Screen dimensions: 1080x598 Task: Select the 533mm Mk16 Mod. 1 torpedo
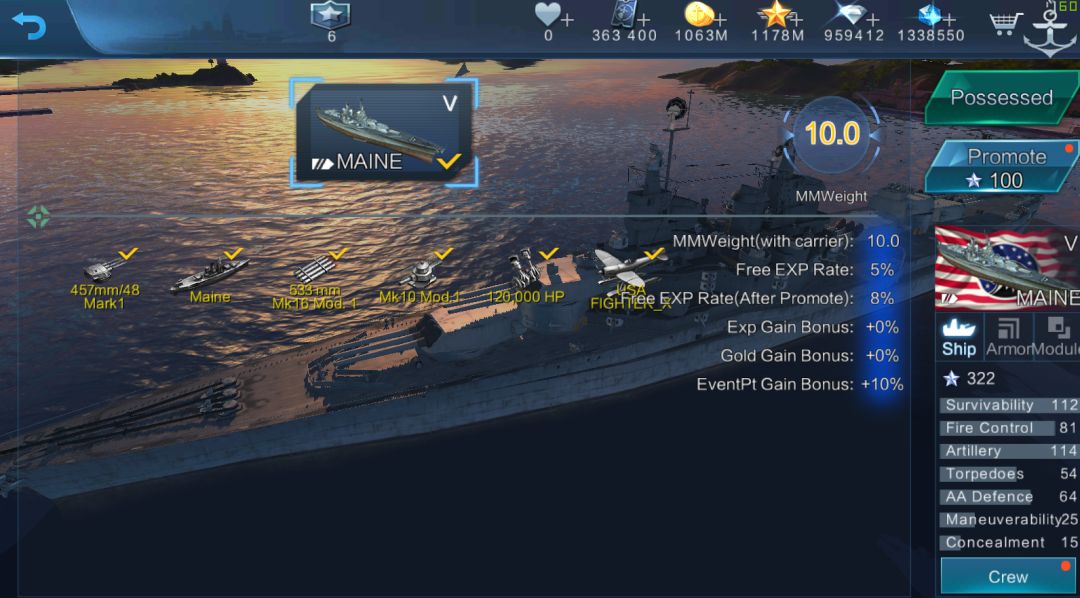click(x=314, y=283)
